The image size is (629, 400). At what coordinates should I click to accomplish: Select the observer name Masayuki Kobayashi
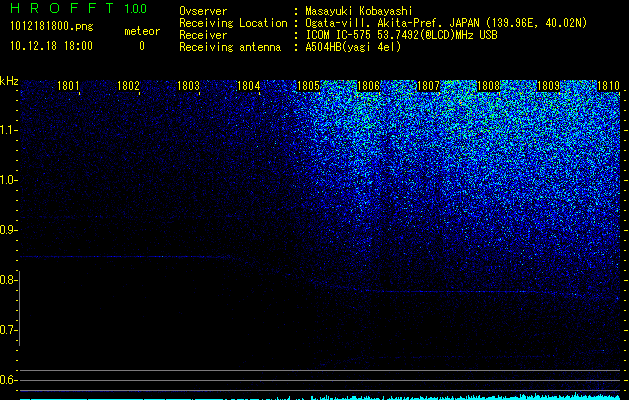click(x=357, y=10)
